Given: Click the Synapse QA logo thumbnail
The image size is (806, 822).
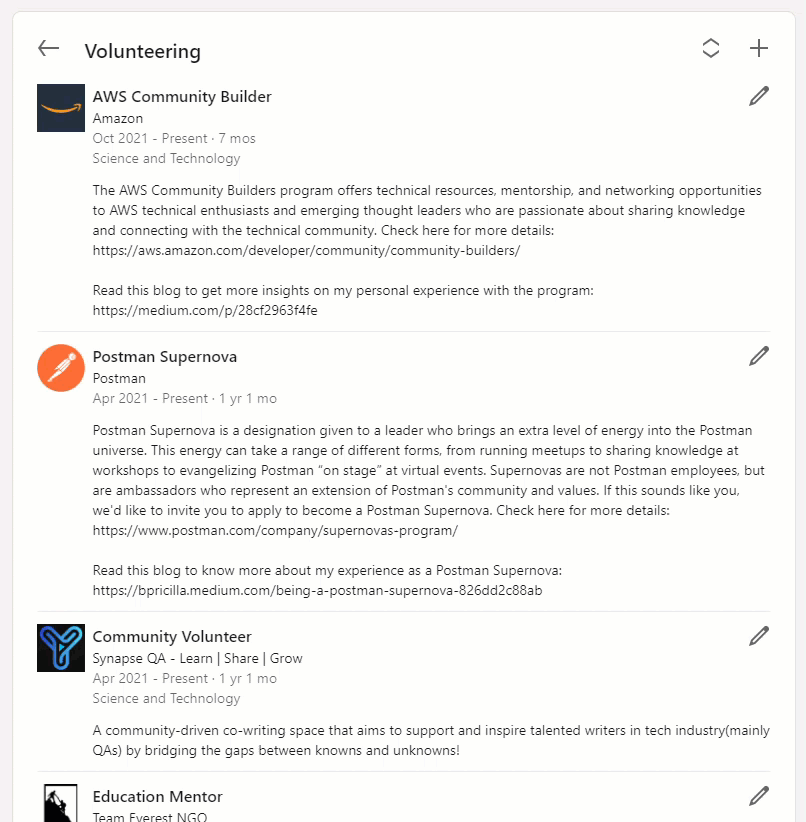Looking at the screenshot, I should 61,648.
